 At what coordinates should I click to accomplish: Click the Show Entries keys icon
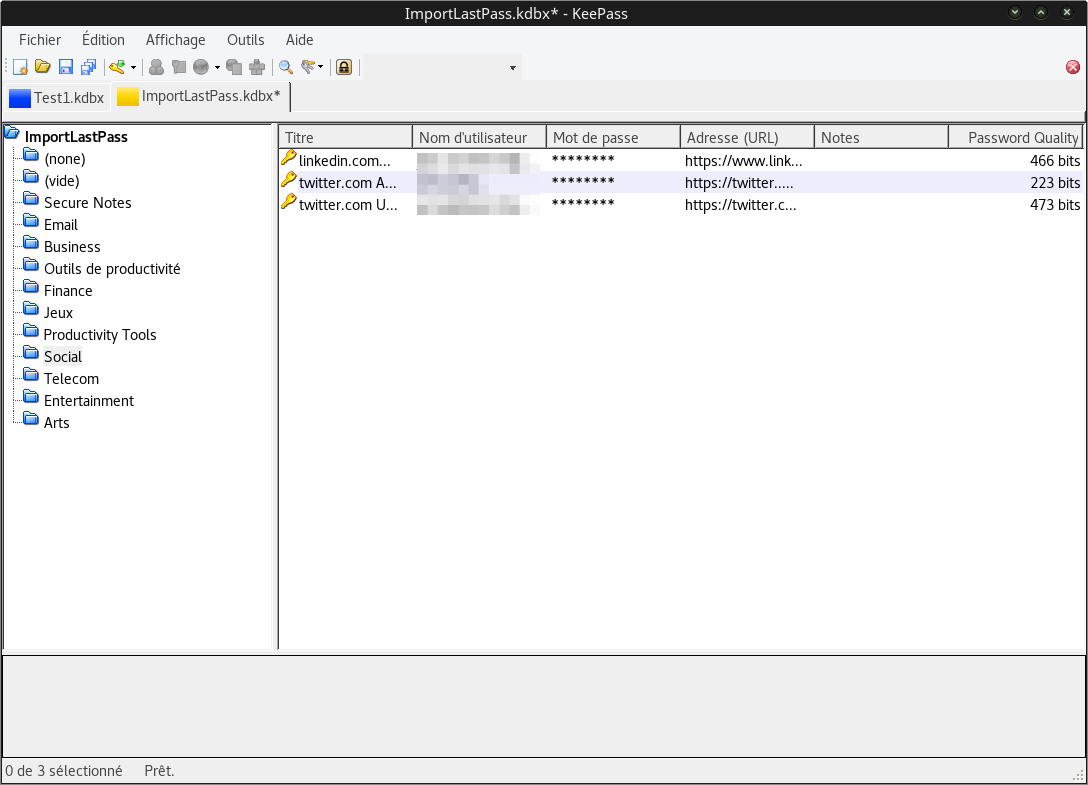[x=307, y=67]
